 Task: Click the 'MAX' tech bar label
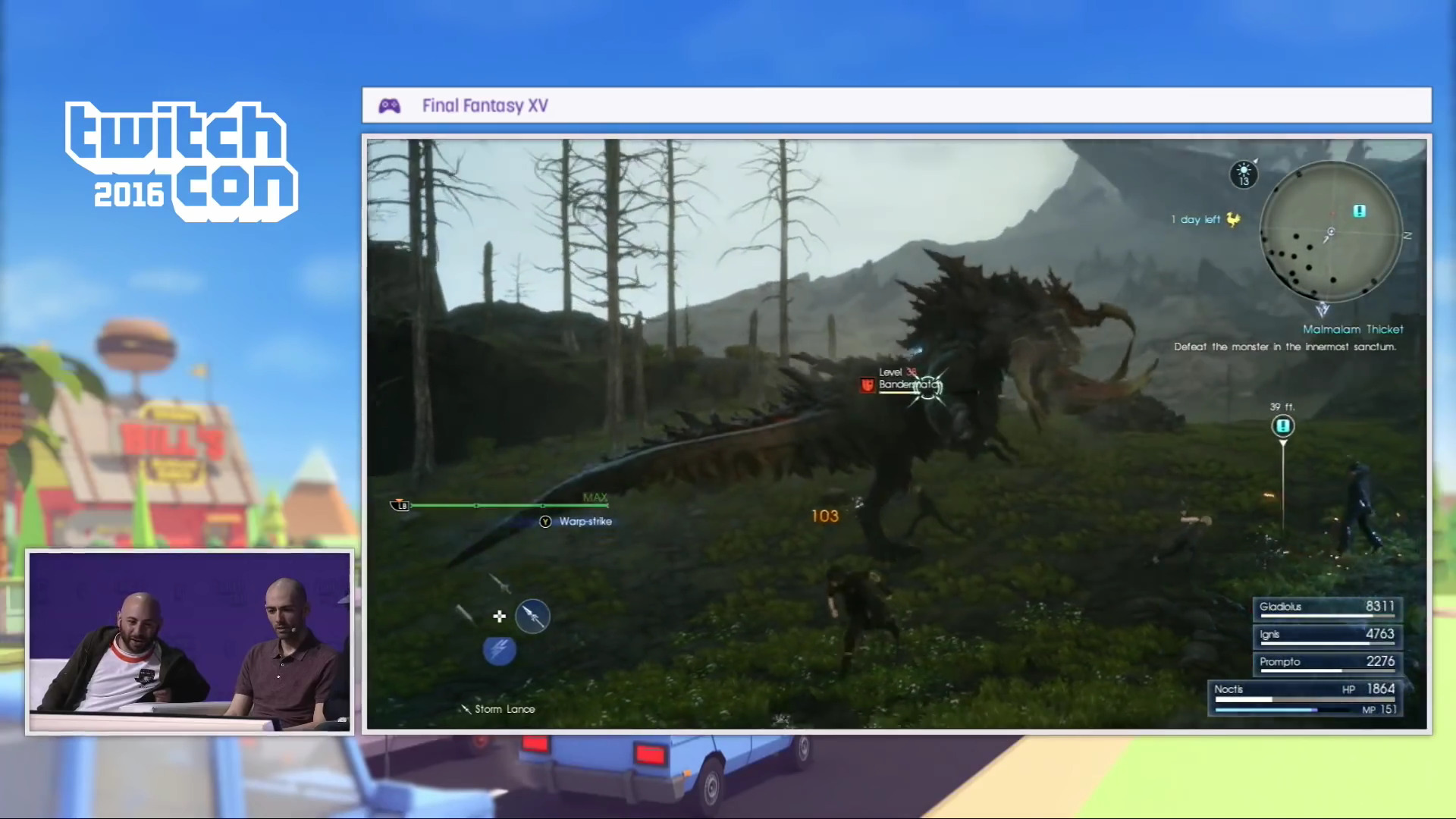tap(595, 497)
